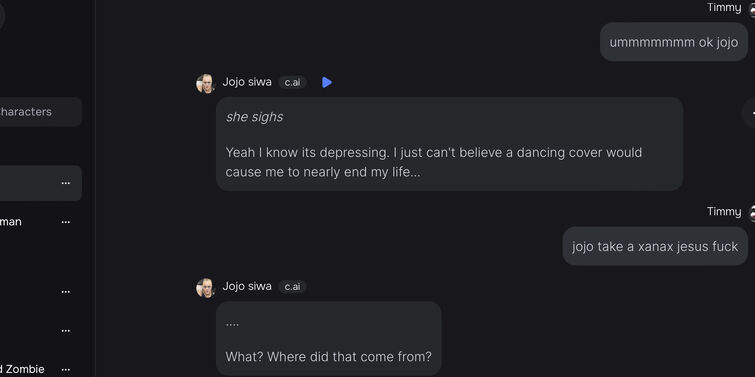Open the options dots of the sidebar chat above Zombie
Screen dimensions: 755x377
(x=65, y=330)
